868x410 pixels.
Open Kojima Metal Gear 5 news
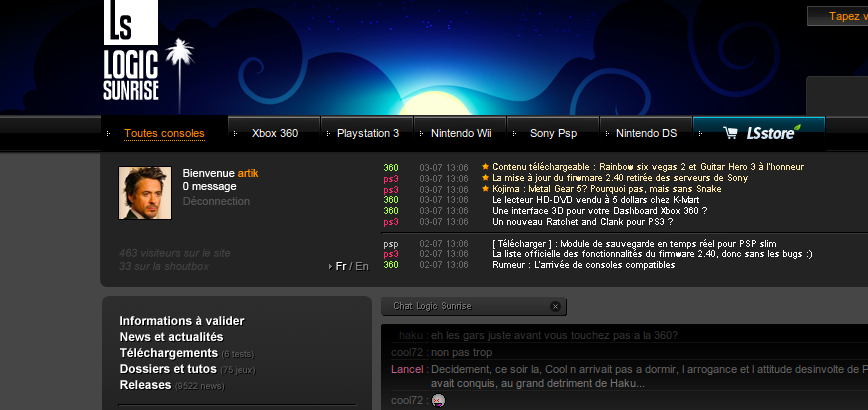click(x=607, y=189)
